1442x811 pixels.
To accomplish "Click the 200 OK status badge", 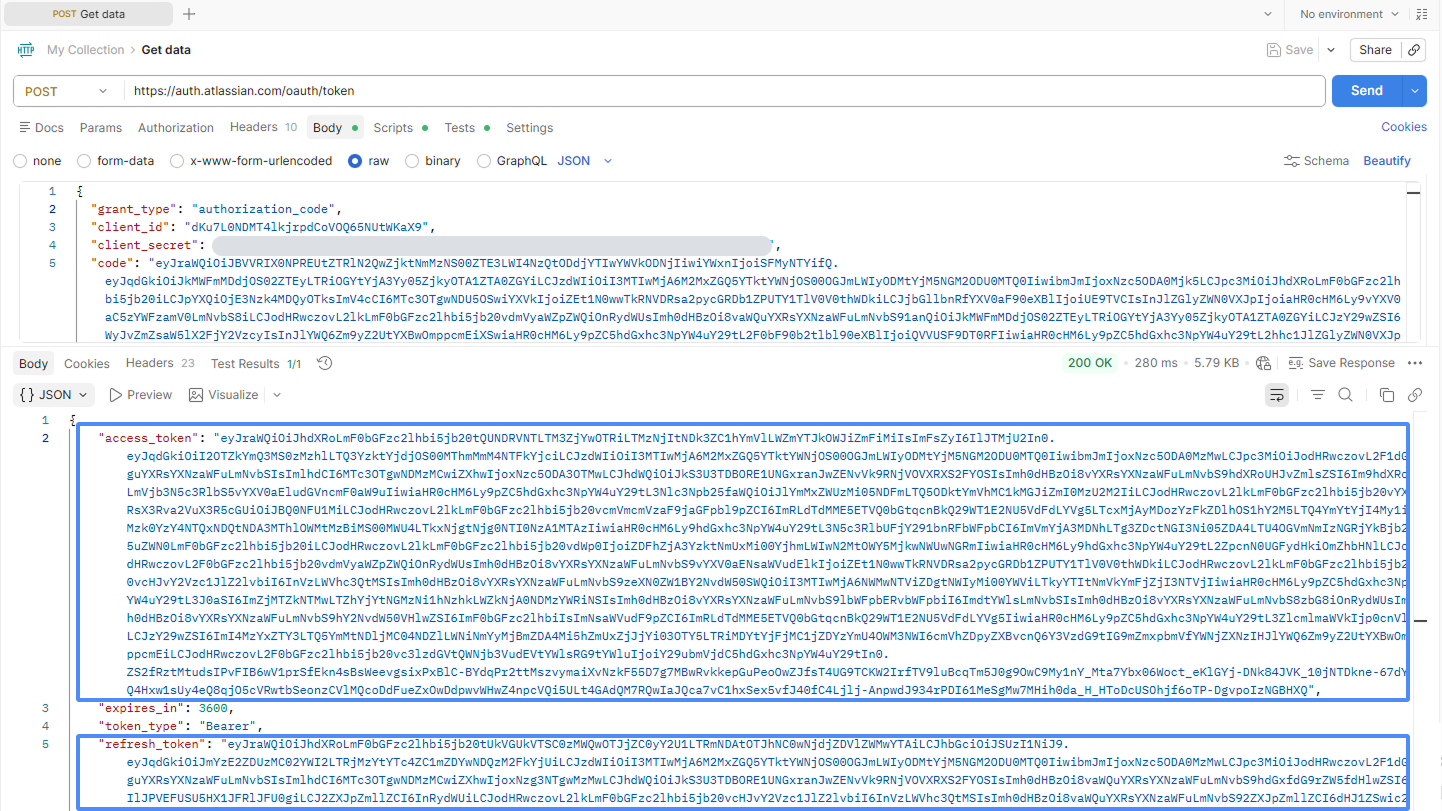I will (1090, 363).
